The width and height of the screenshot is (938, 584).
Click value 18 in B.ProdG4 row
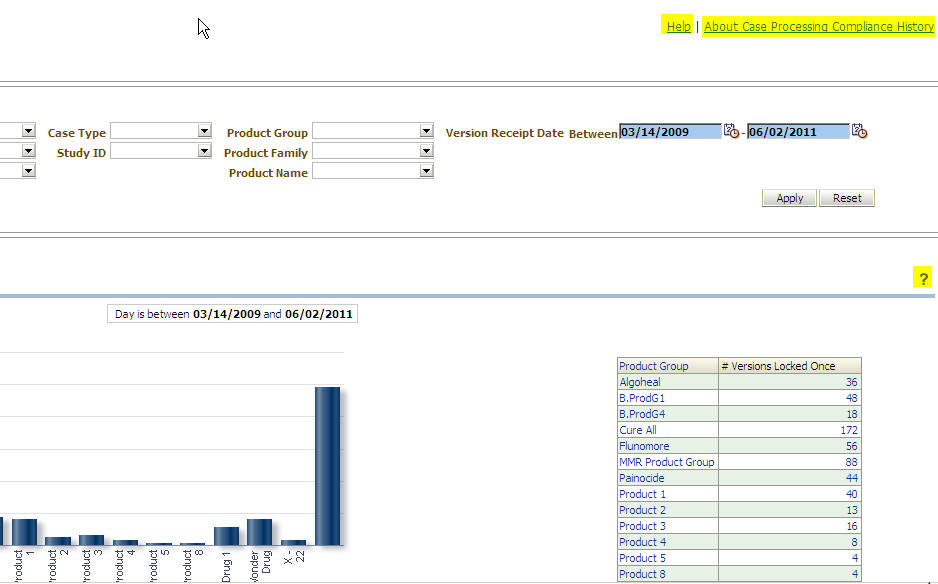852,414
